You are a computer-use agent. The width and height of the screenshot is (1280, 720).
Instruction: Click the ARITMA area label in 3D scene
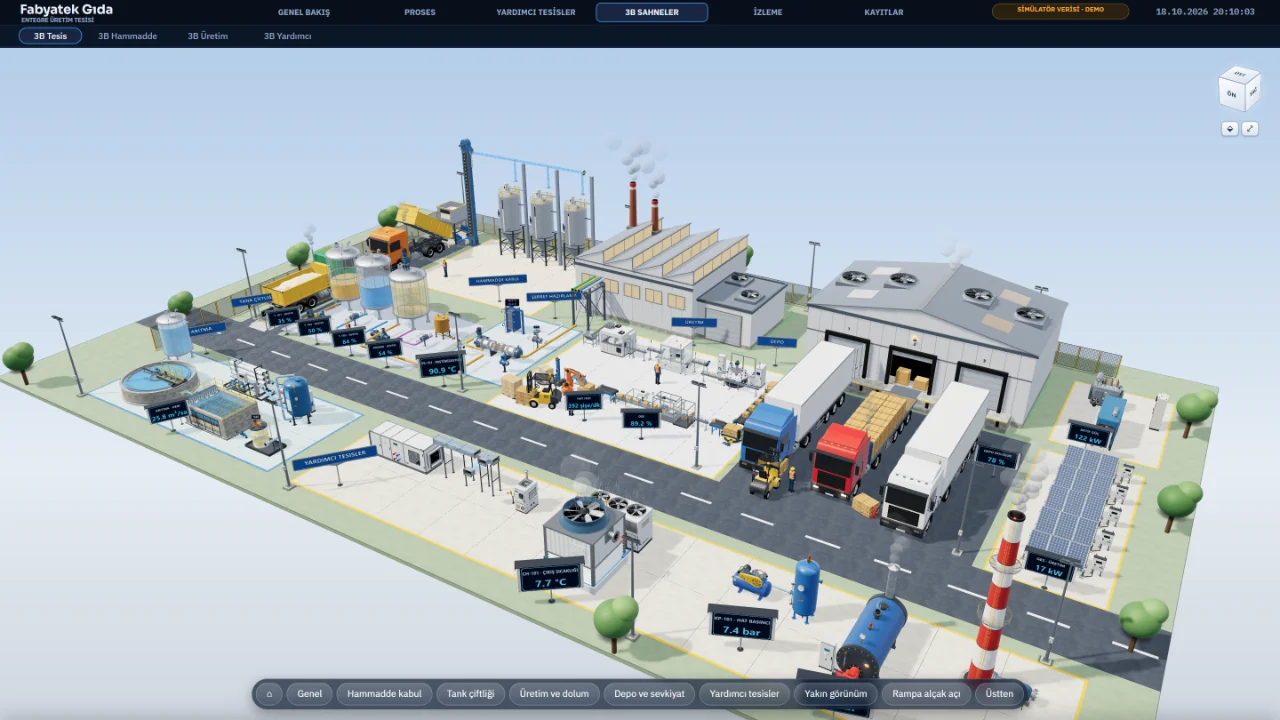207,328
